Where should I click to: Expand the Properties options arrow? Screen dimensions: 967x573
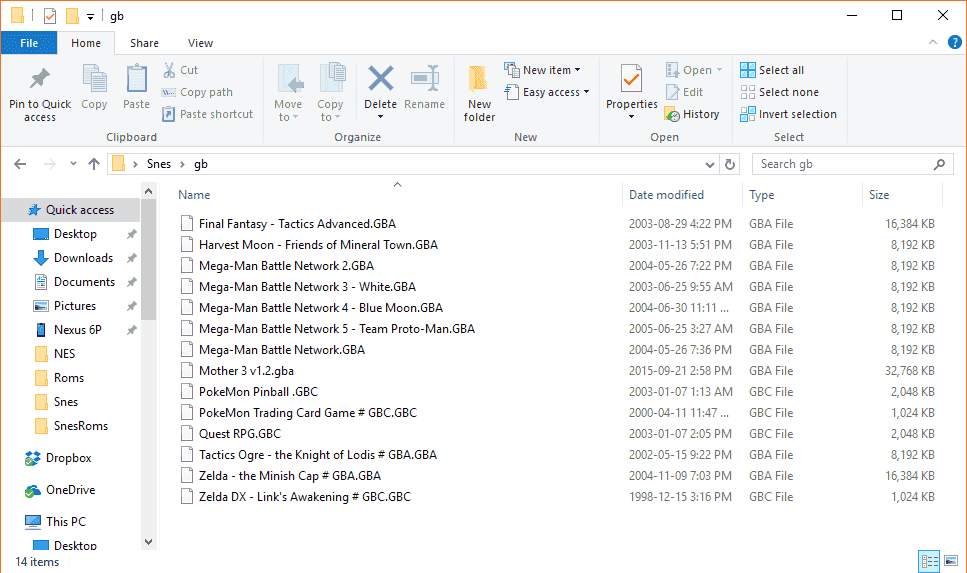pyautogui.click(x=632, y=117)
